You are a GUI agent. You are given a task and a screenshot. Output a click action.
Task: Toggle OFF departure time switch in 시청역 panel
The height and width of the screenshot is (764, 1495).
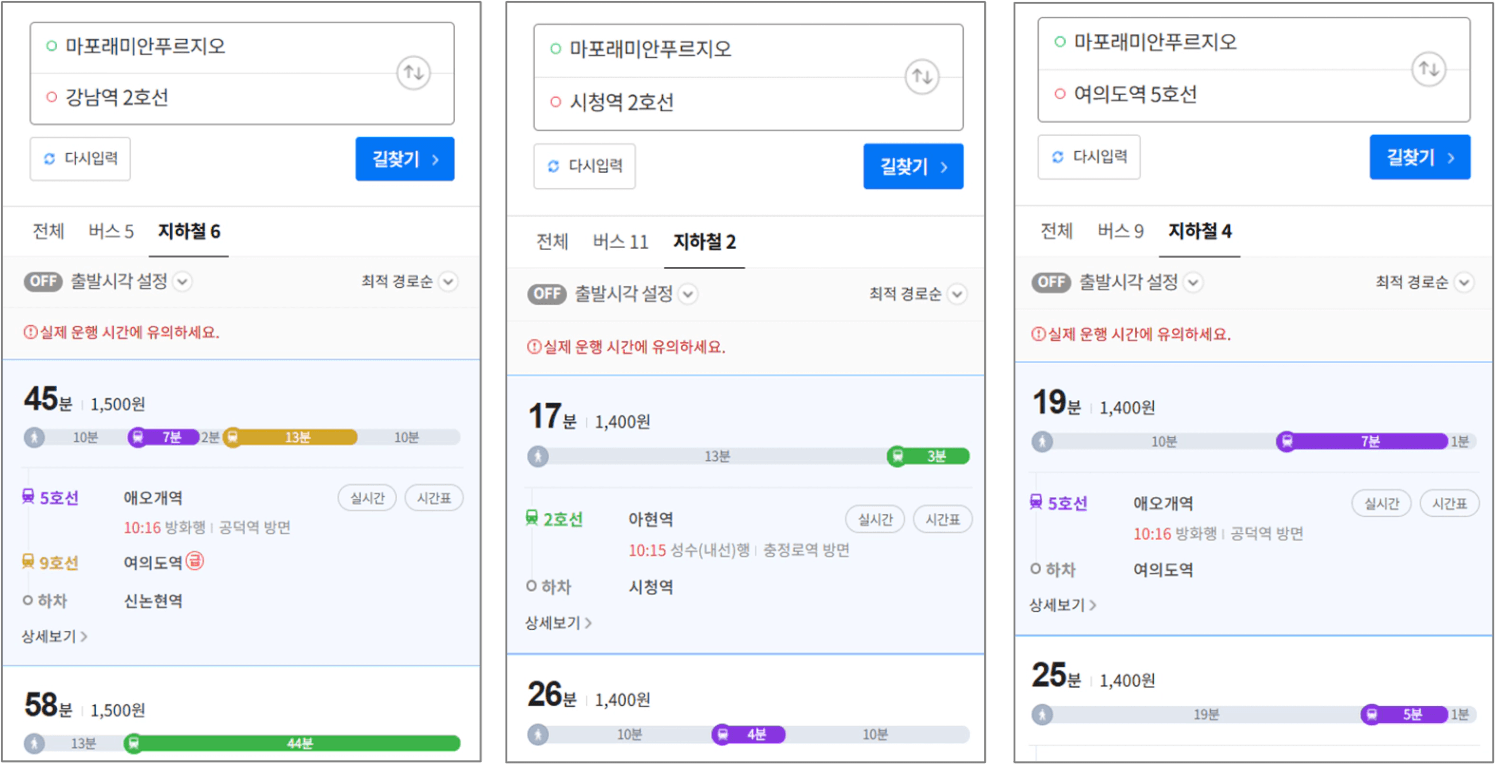pyautogui.click(x=548, y=294)
